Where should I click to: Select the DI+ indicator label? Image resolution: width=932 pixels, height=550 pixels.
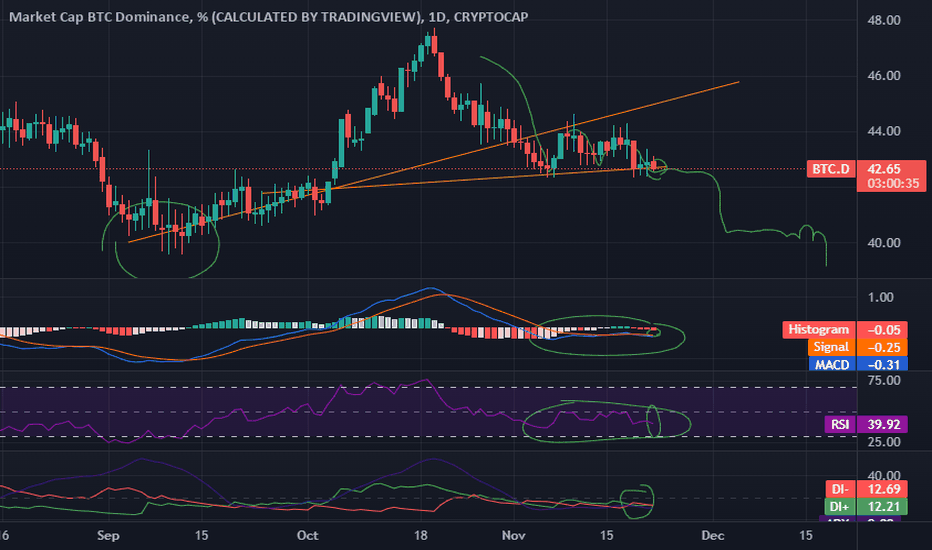tap(839, 507)
